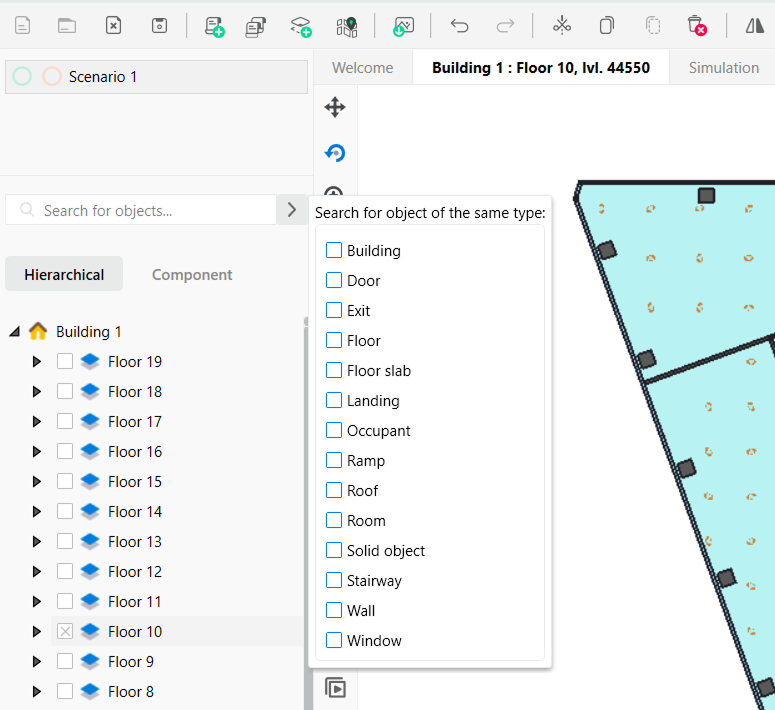This screenshot has height=710, width=775.
Task: Expand the Floor 17 tree node
Action: [37, 421]
